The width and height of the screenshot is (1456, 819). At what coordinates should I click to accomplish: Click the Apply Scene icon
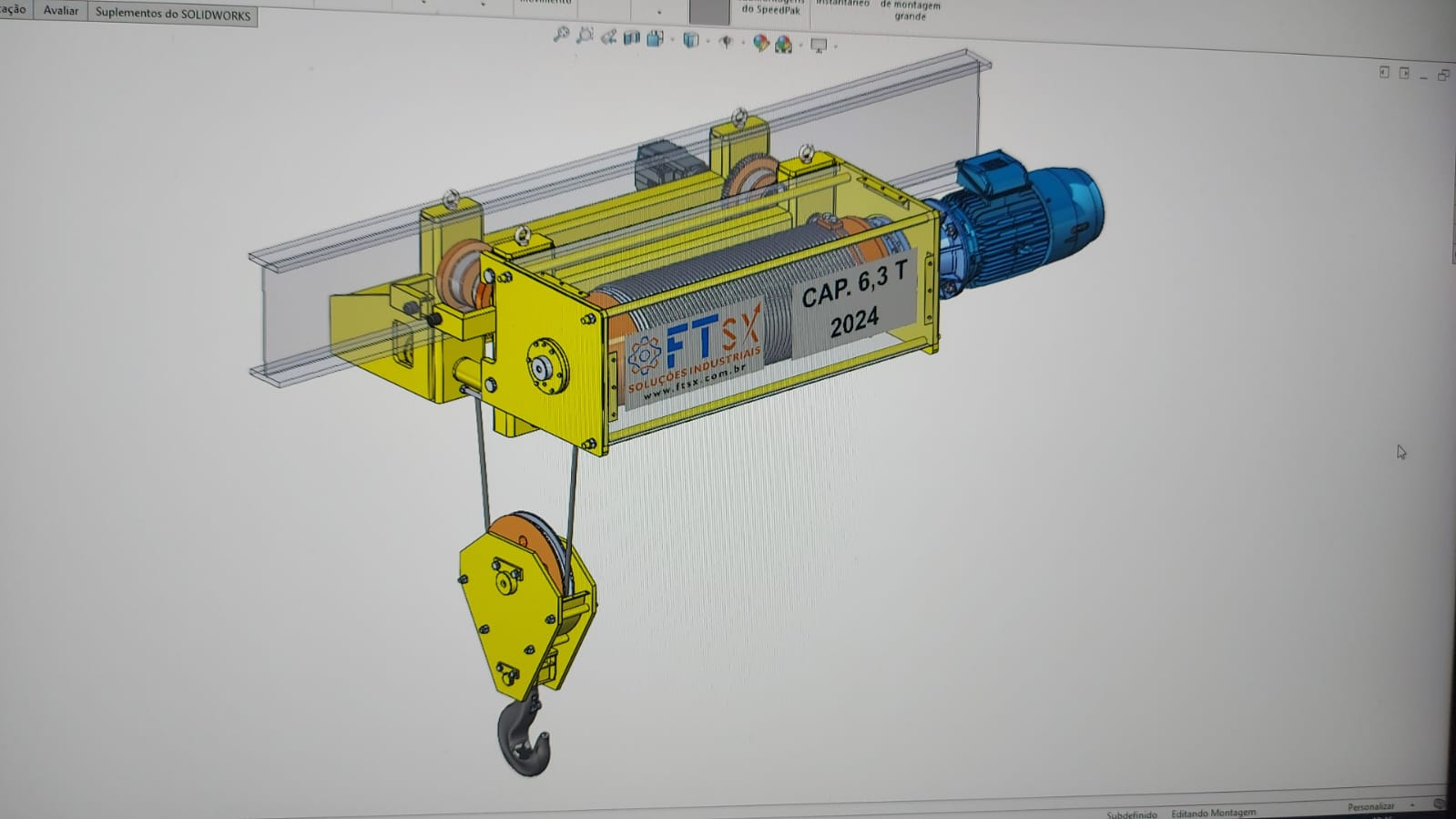(x=783, y=44)
